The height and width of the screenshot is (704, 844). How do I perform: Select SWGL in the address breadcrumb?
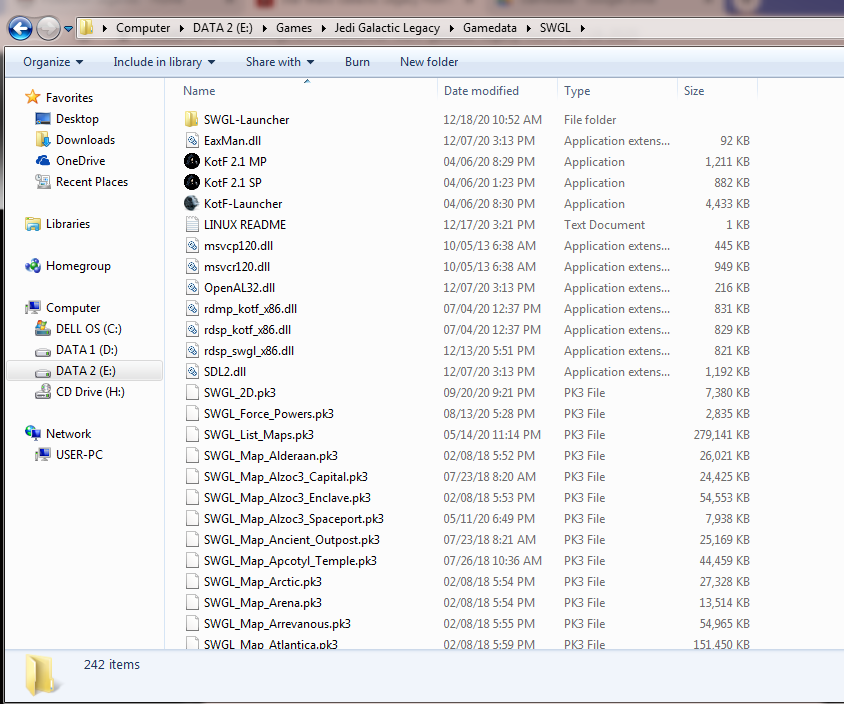click(x=554, y=28)
